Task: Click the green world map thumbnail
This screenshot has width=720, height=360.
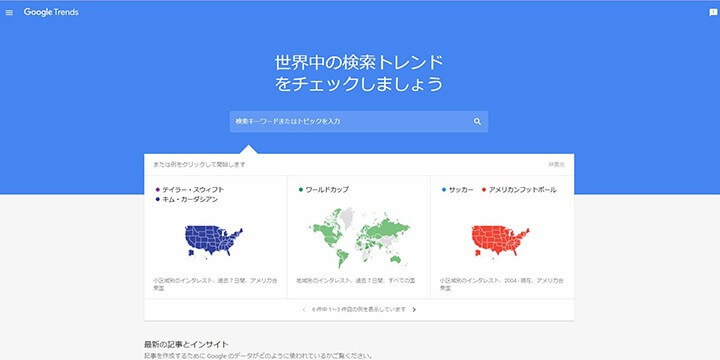Action: pos(360,237)
